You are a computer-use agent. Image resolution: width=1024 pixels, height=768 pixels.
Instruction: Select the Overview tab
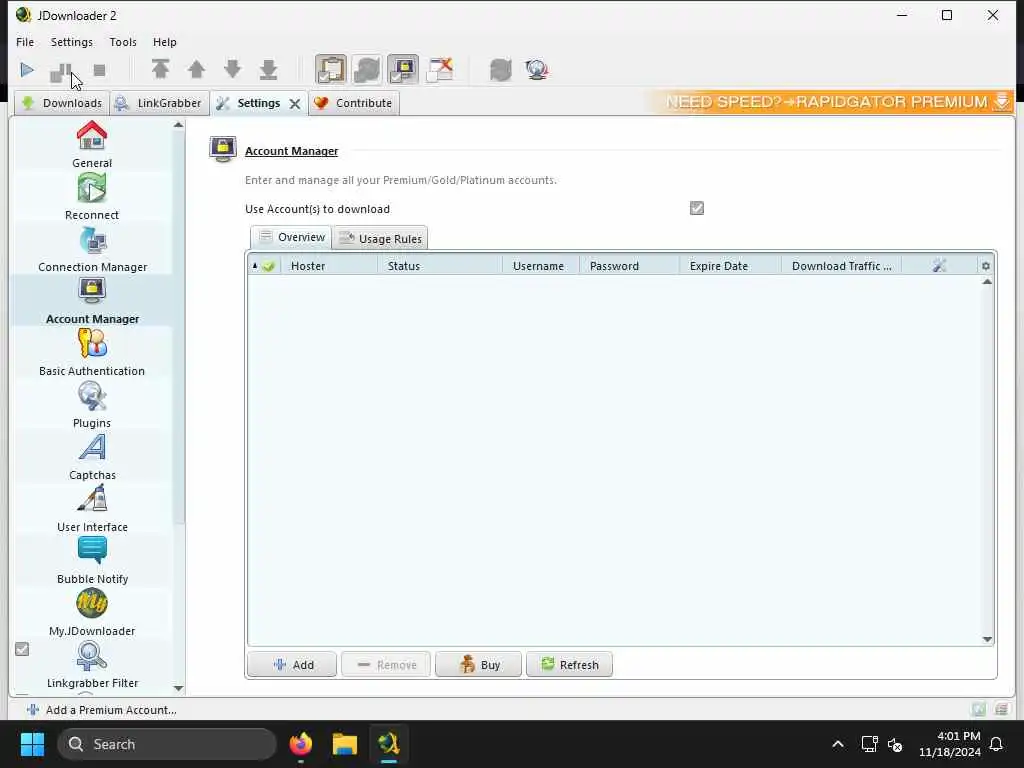(x=291, y=237)
